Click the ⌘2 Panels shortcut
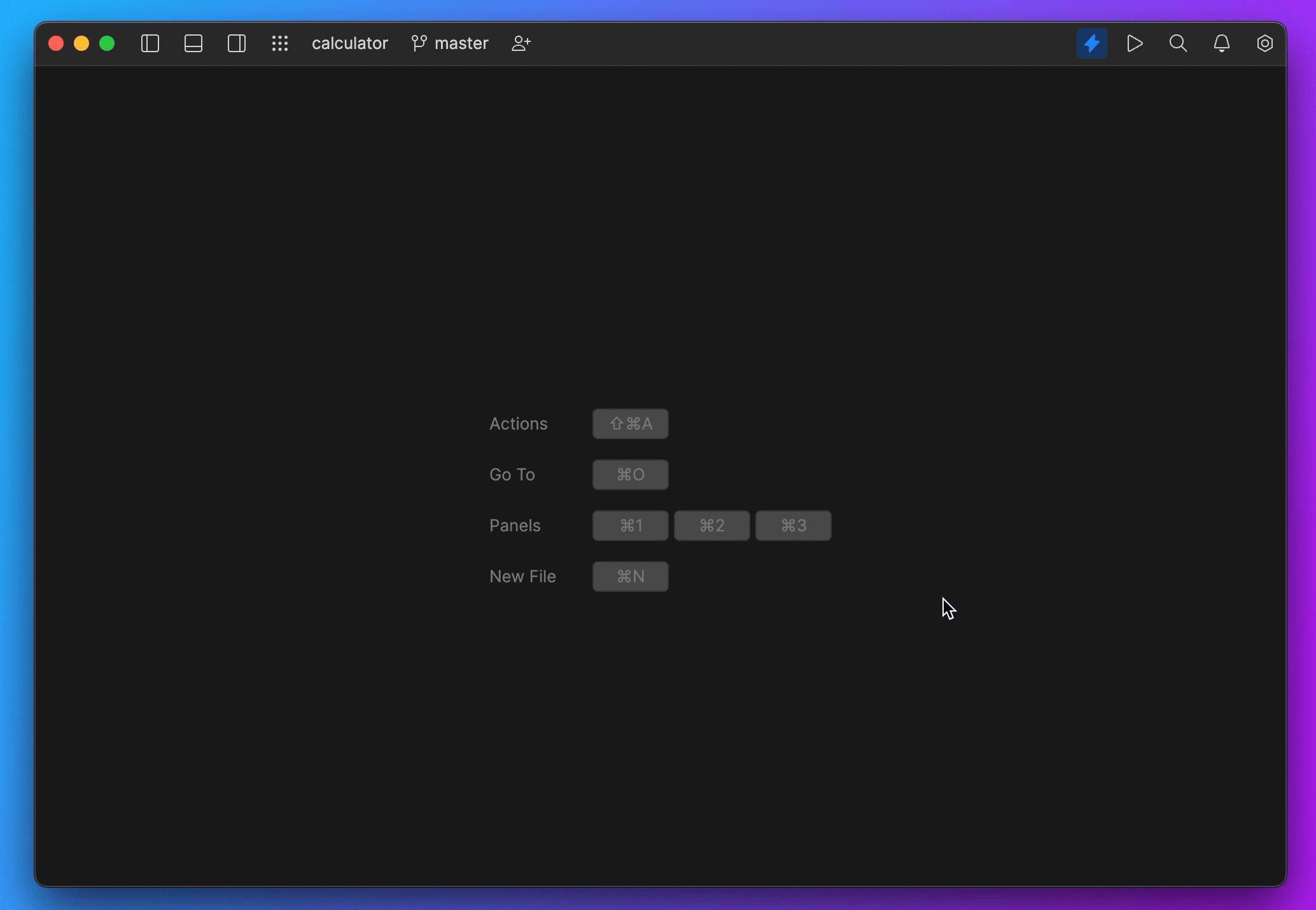Image resolution: width=1316 pixels, height=910 pixels. [711, 526]
